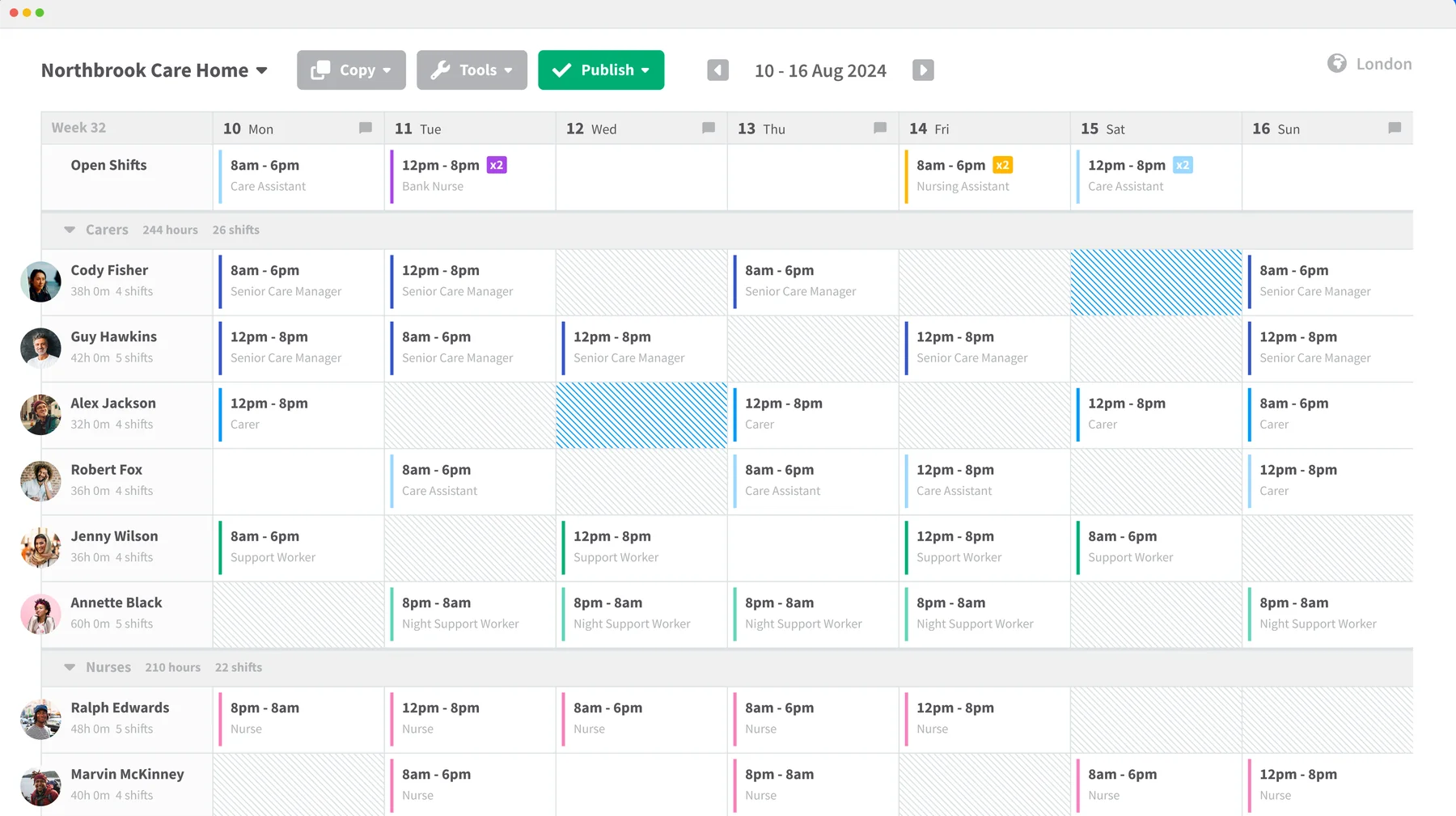Click the Robert Fox employee name

tap(106, 470)
